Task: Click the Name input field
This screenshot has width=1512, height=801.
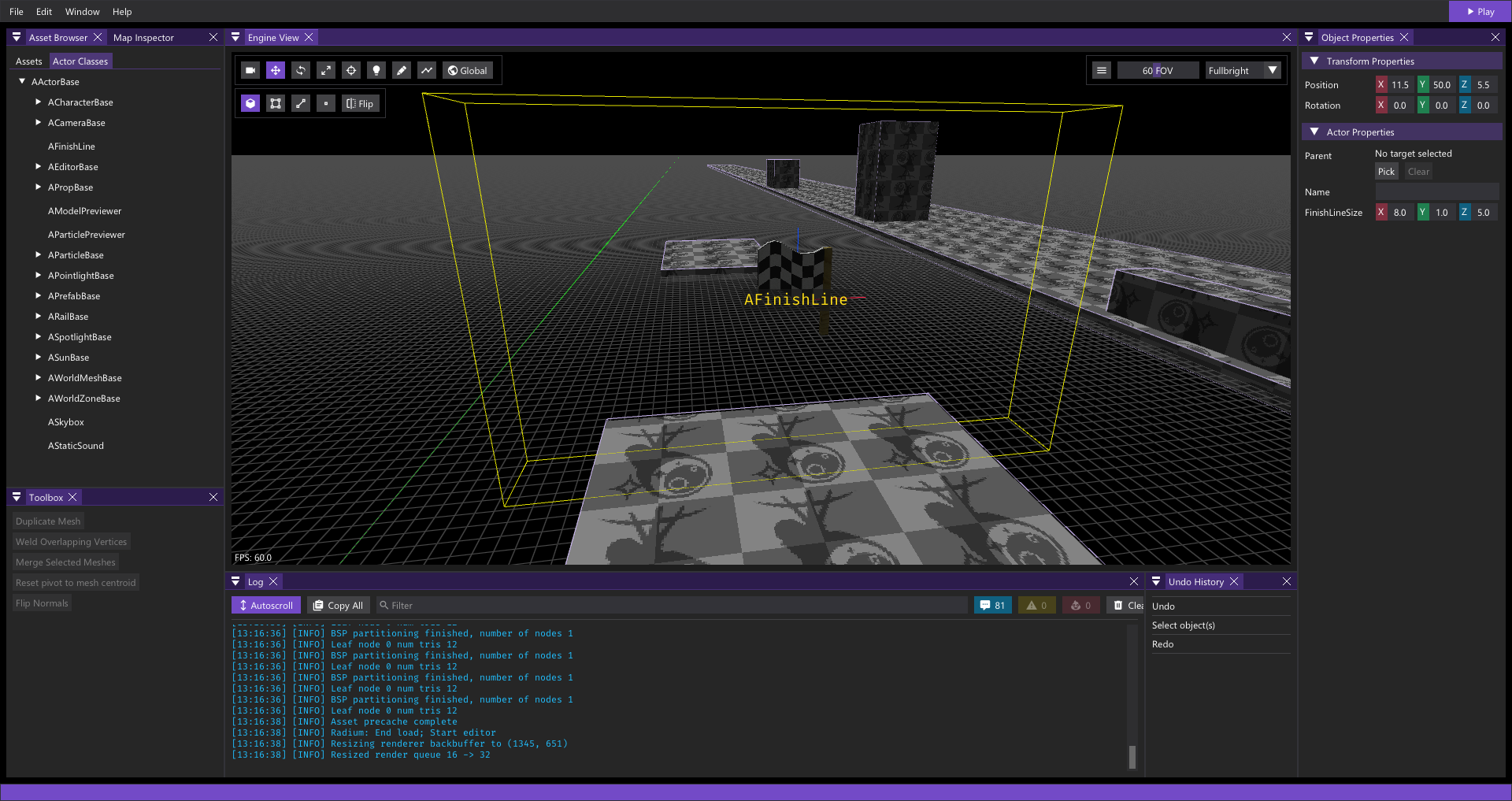Action: point(1437,192)
